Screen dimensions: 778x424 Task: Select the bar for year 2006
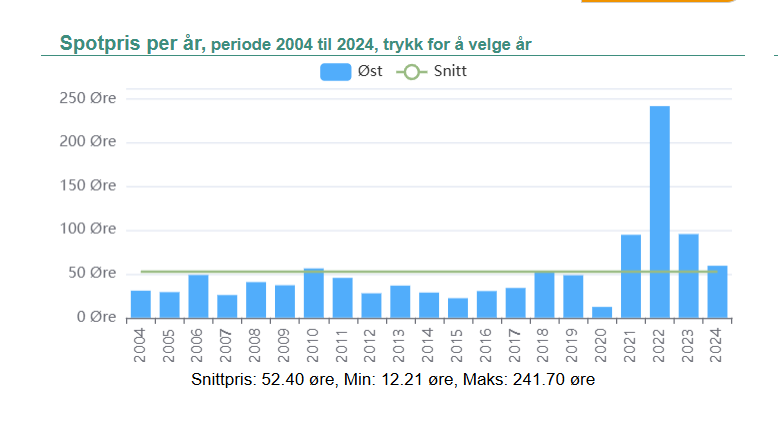coord(198,297)
